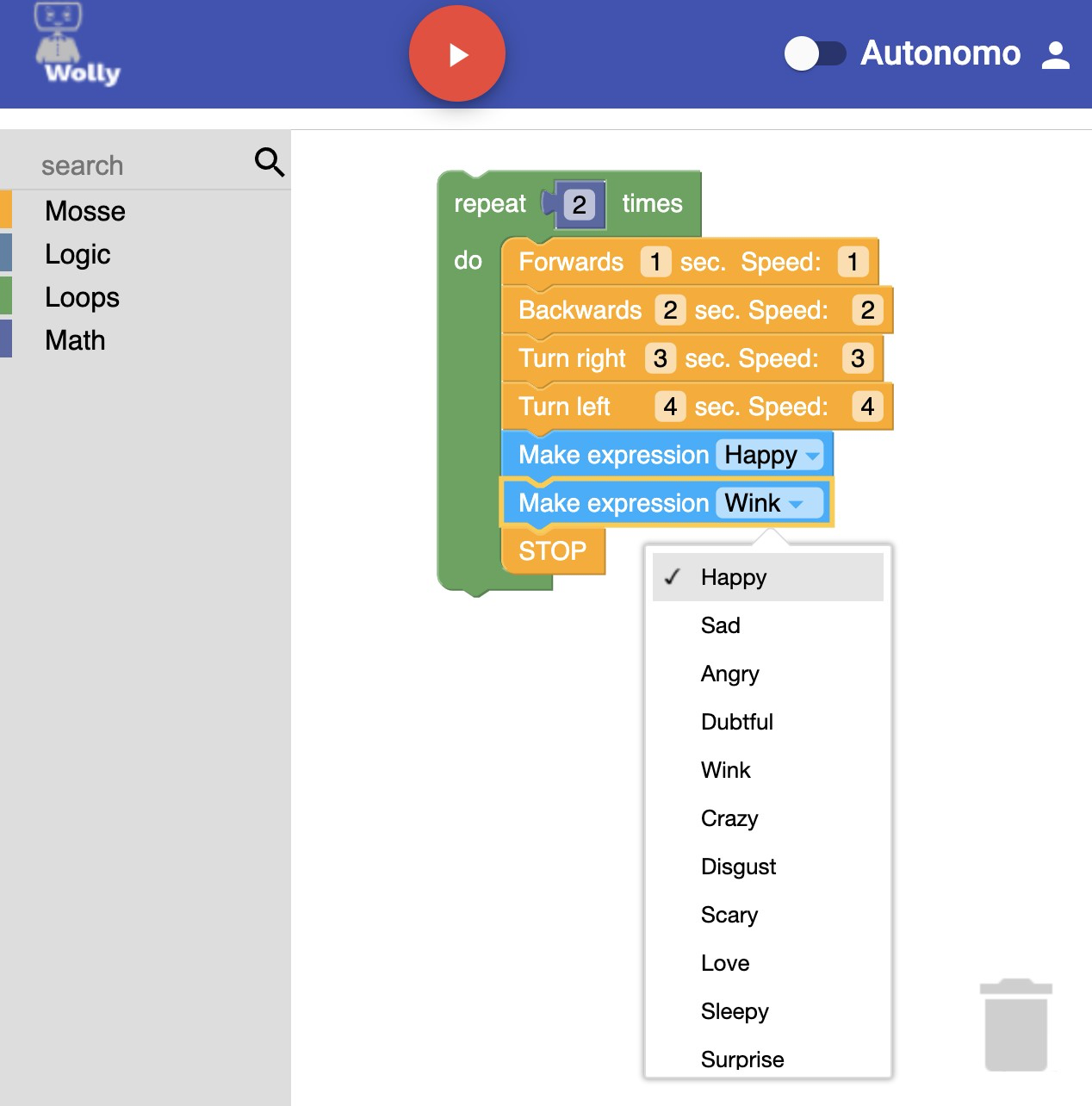The height and width of the screenshot is (1106, 1092).
Task: Open the Happy expression dropdown
Action: tap(770, 455)
